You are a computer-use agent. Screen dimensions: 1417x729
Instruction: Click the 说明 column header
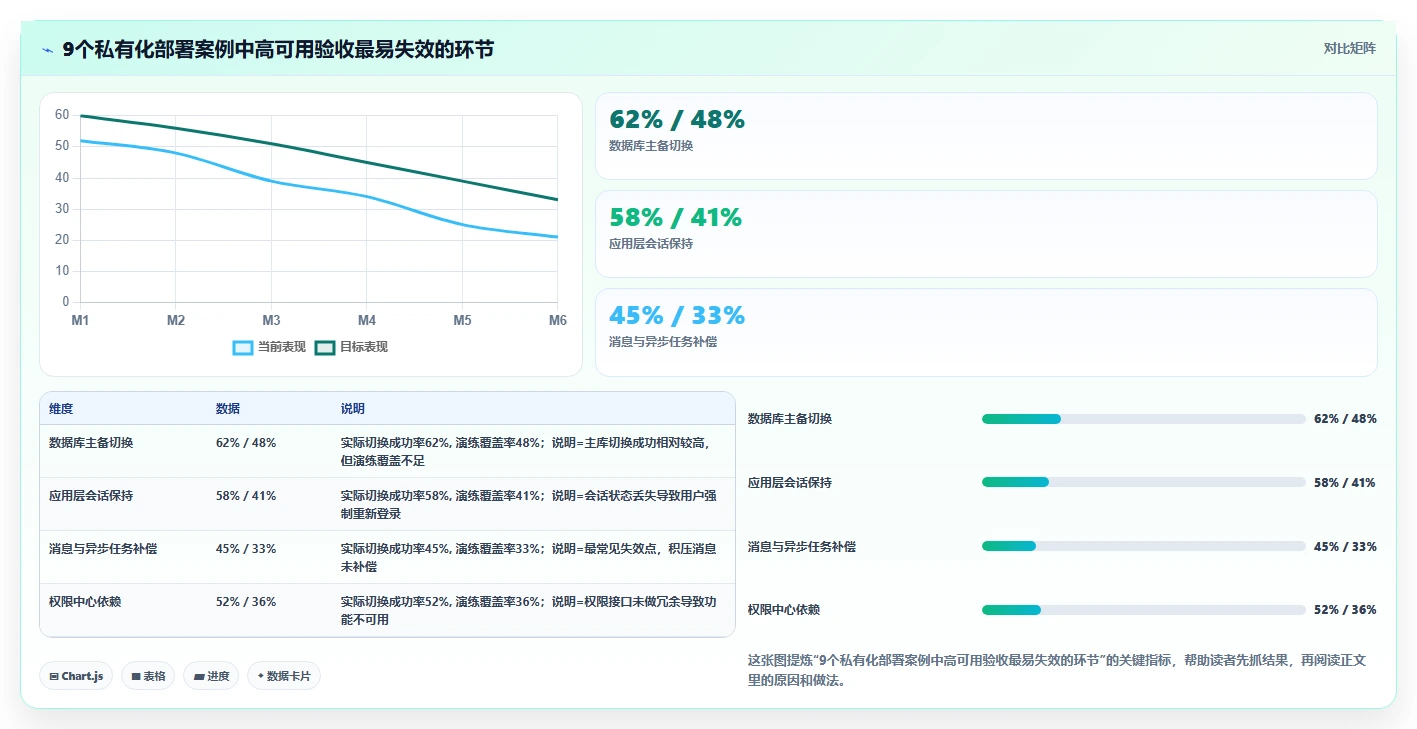tap(353, 409)
